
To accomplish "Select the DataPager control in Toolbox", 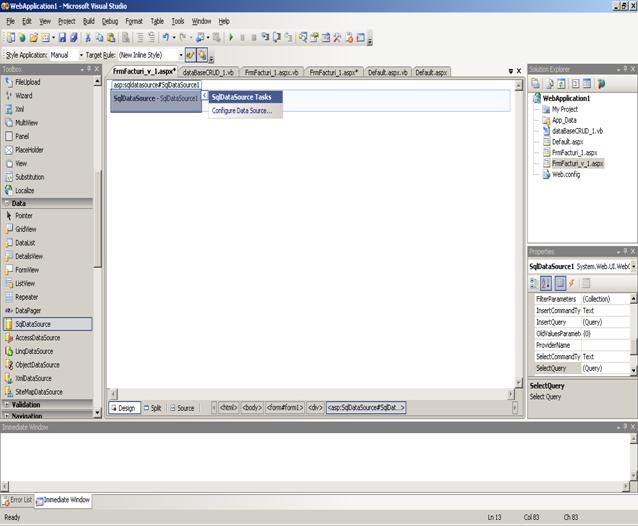I will [47, 310].
